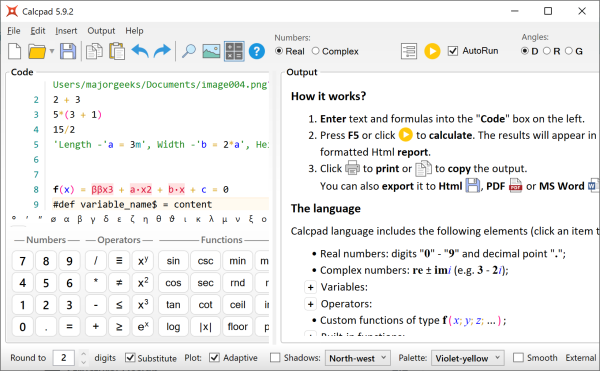Click the Redo arrow in toolbar
The height and width of the screenshot is (371, 600).
pos(162,51)
